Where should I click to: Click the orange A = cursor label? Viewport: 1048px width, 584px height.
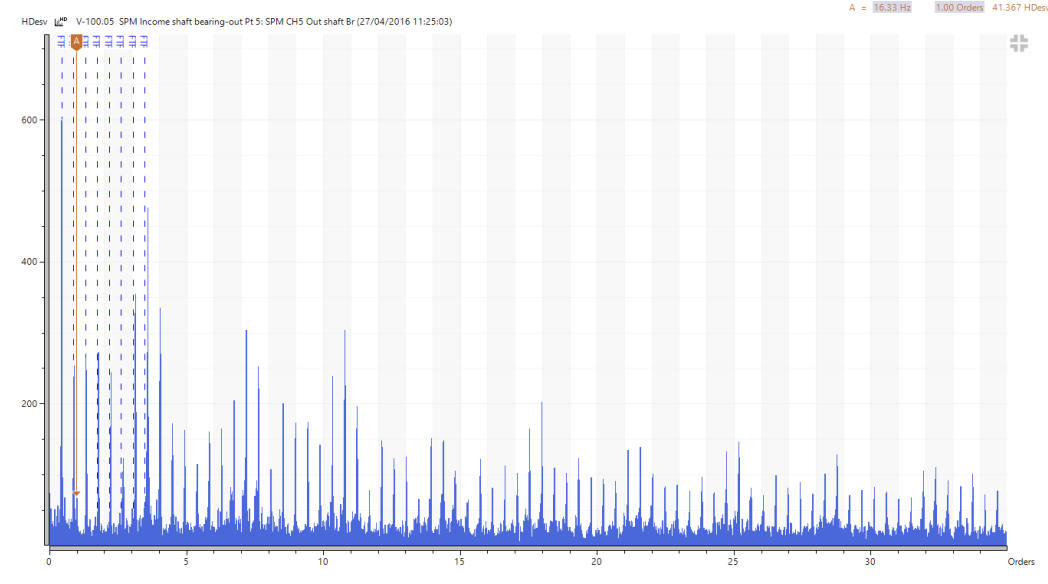coord(855,8)
